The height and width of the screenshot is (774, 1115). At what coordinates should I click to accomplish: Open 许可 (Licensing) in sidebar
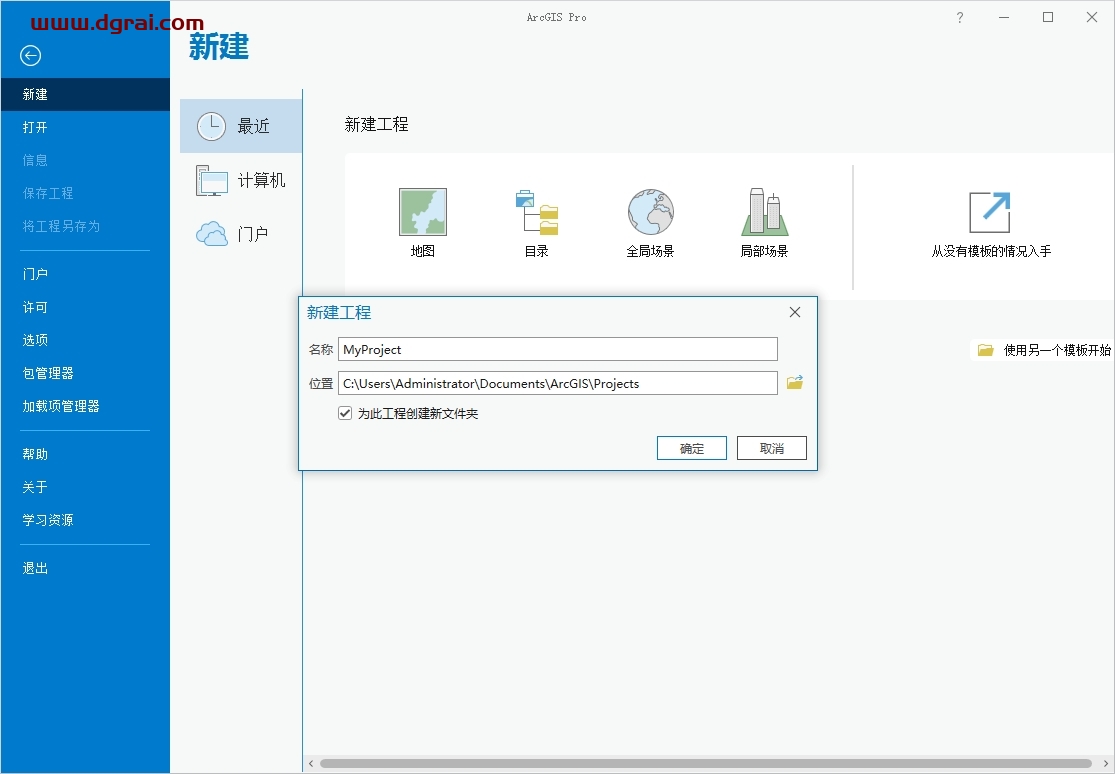85,307
